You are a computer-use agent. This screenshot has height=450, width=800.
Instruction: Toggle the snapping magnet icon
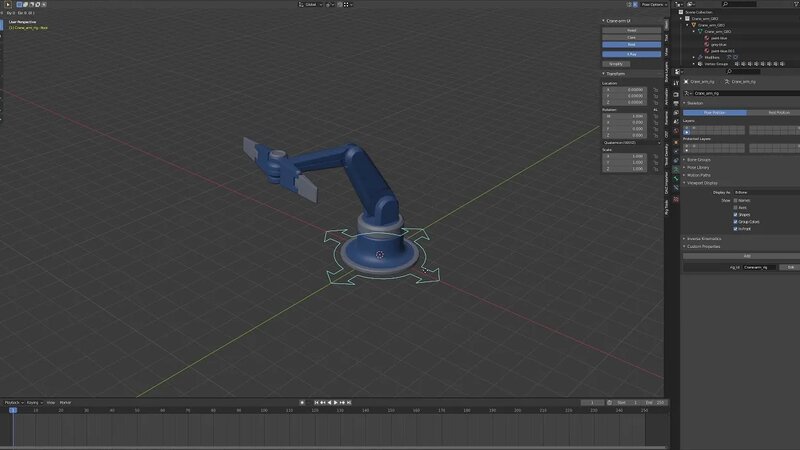(x=340, y=5)
